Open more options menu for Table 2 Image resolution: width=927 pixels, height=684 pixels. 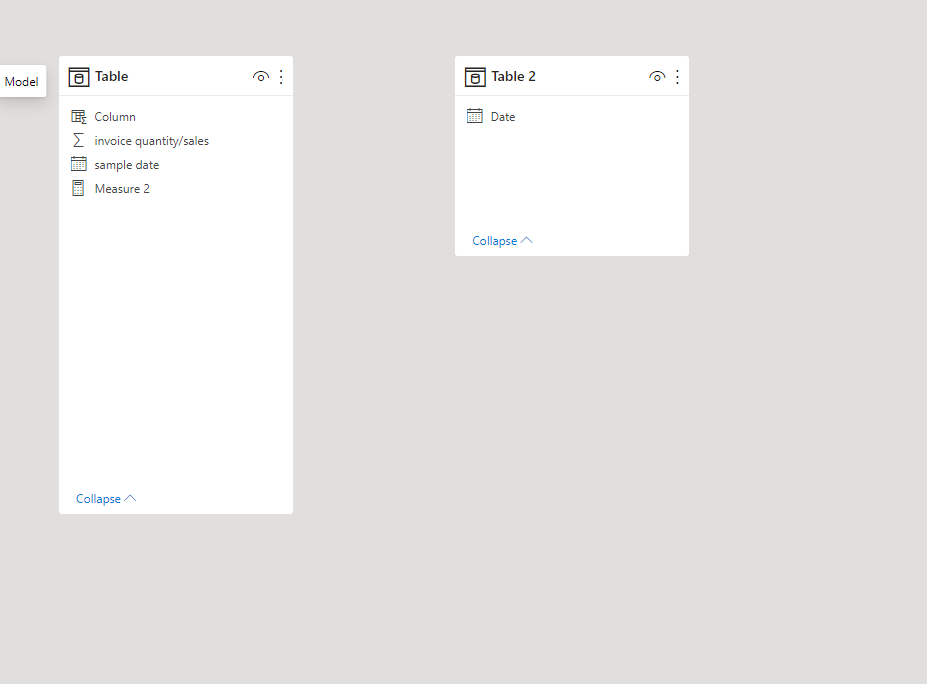tap(677, 77)
